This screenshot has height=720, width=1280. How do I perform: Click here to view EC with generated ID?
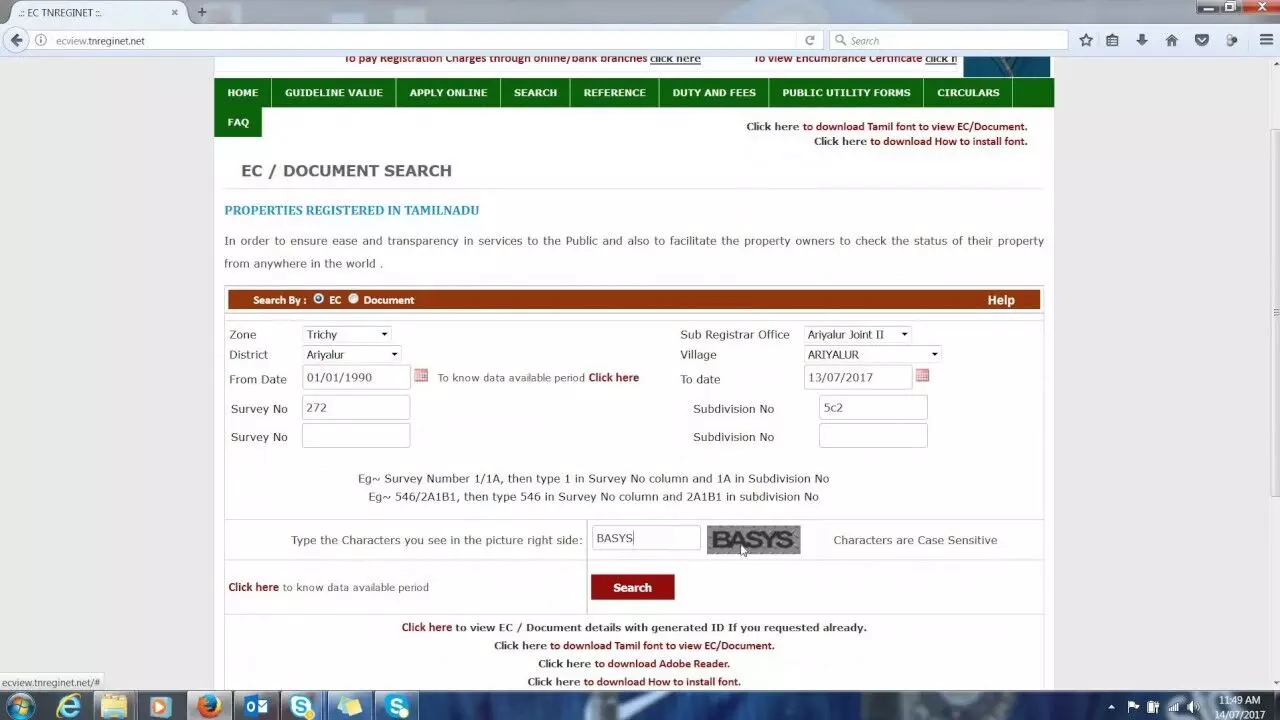427,628
